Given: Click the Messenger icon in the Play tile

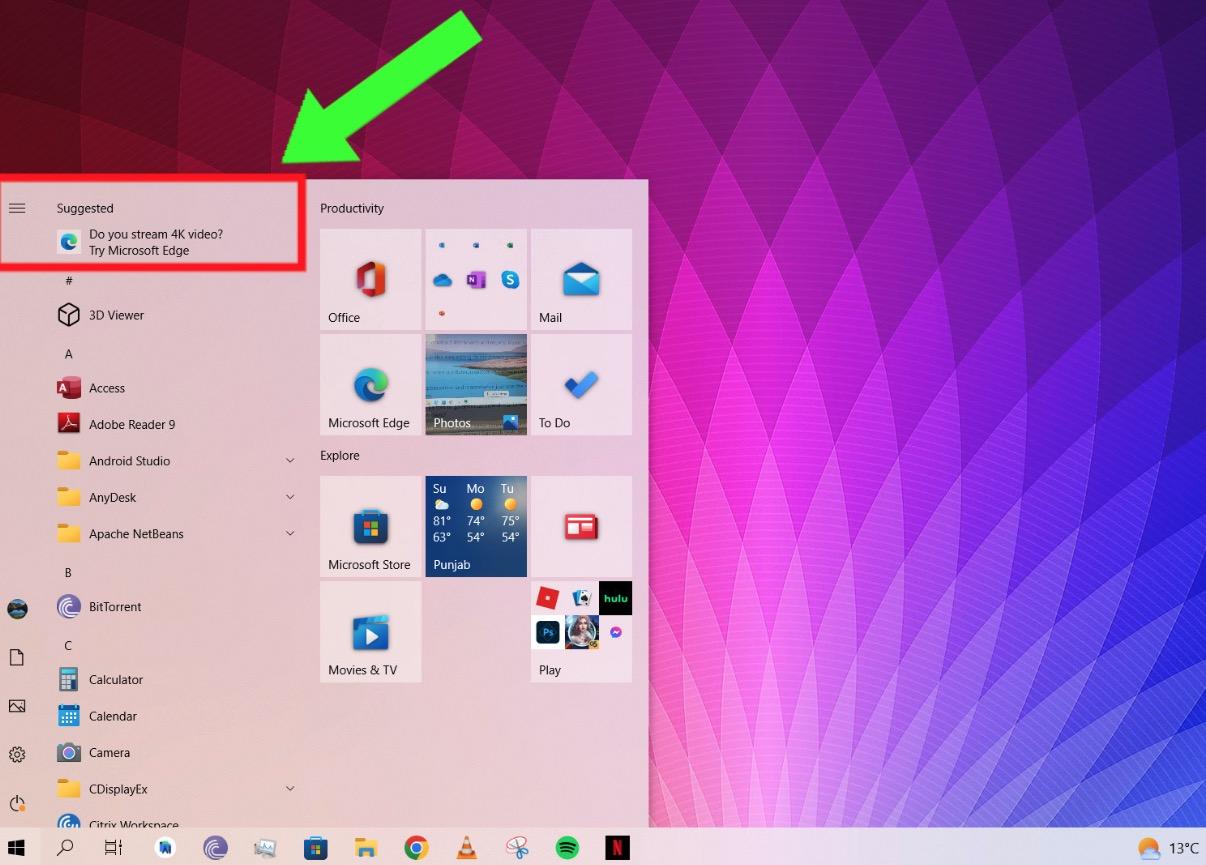Looking at the screenshot, I should (616, 632).
